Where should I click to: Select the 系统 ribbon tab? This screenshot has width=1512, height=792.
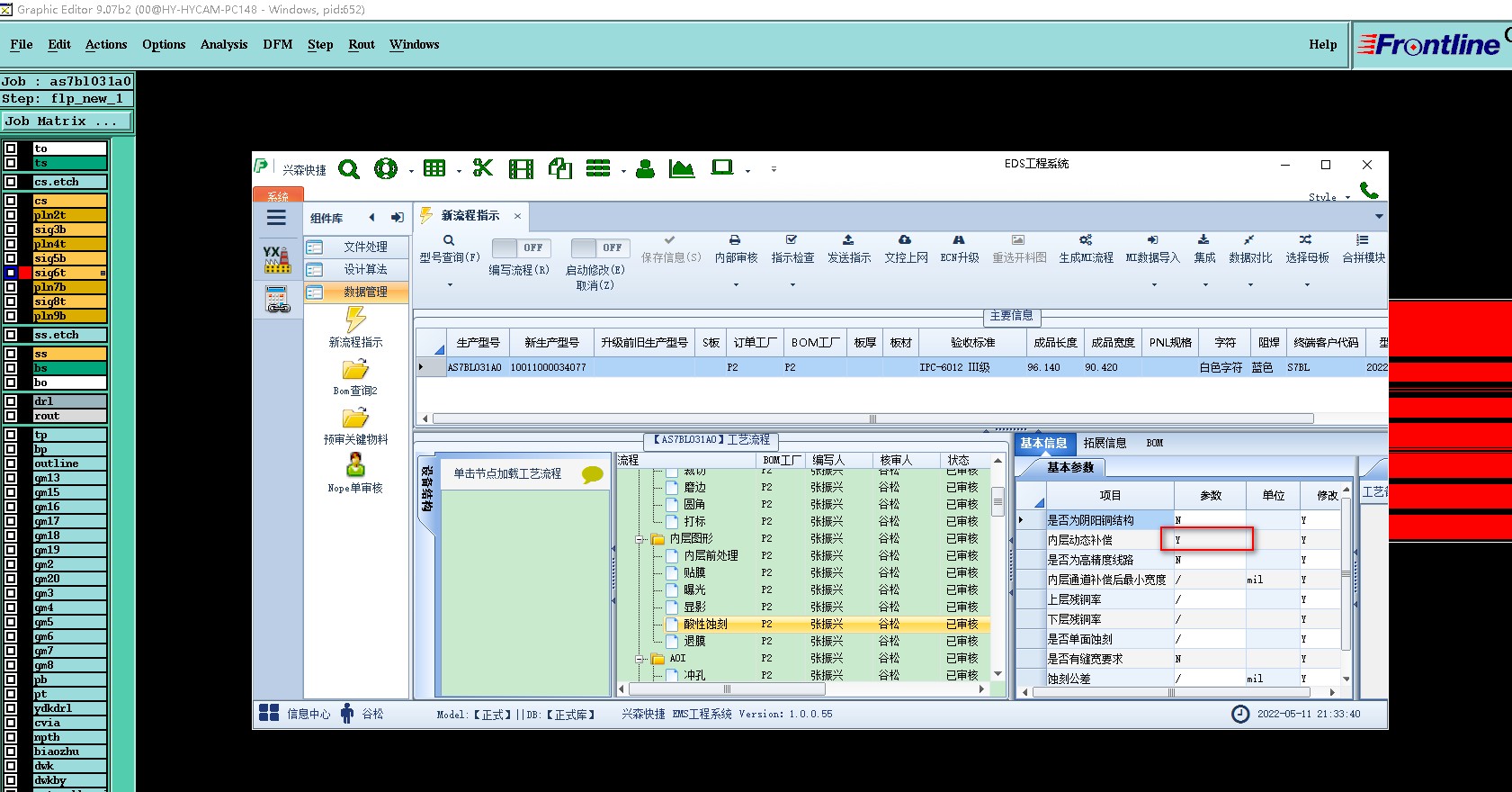coord(278,195)
